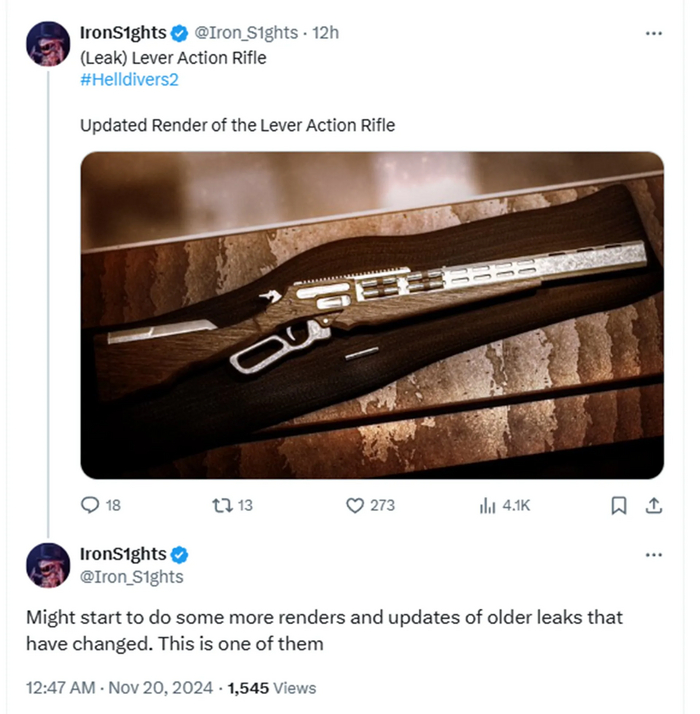The height and width of the screenshot is (714, 700).
Task: Open the IronS1ghts name in reply tweet
Action: (122, 554)
